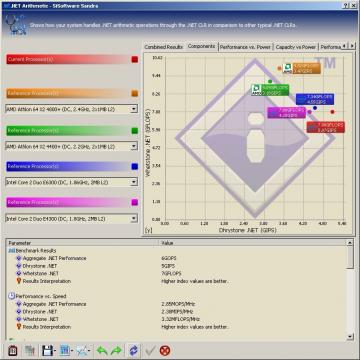Open the bar chart icon's dropdown arrow

click(x=72, y=351)
